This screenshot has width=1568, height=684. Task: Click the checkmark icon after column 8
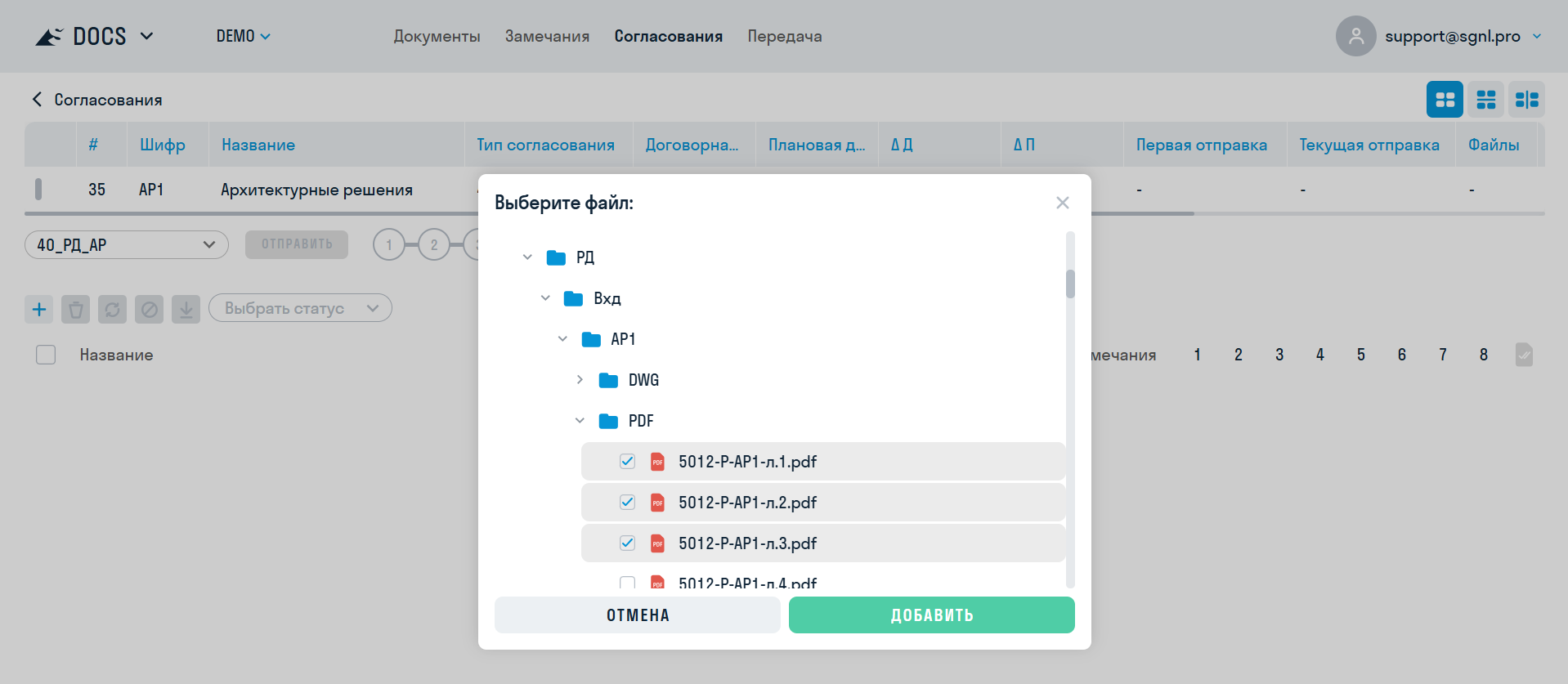point(1524,355)
